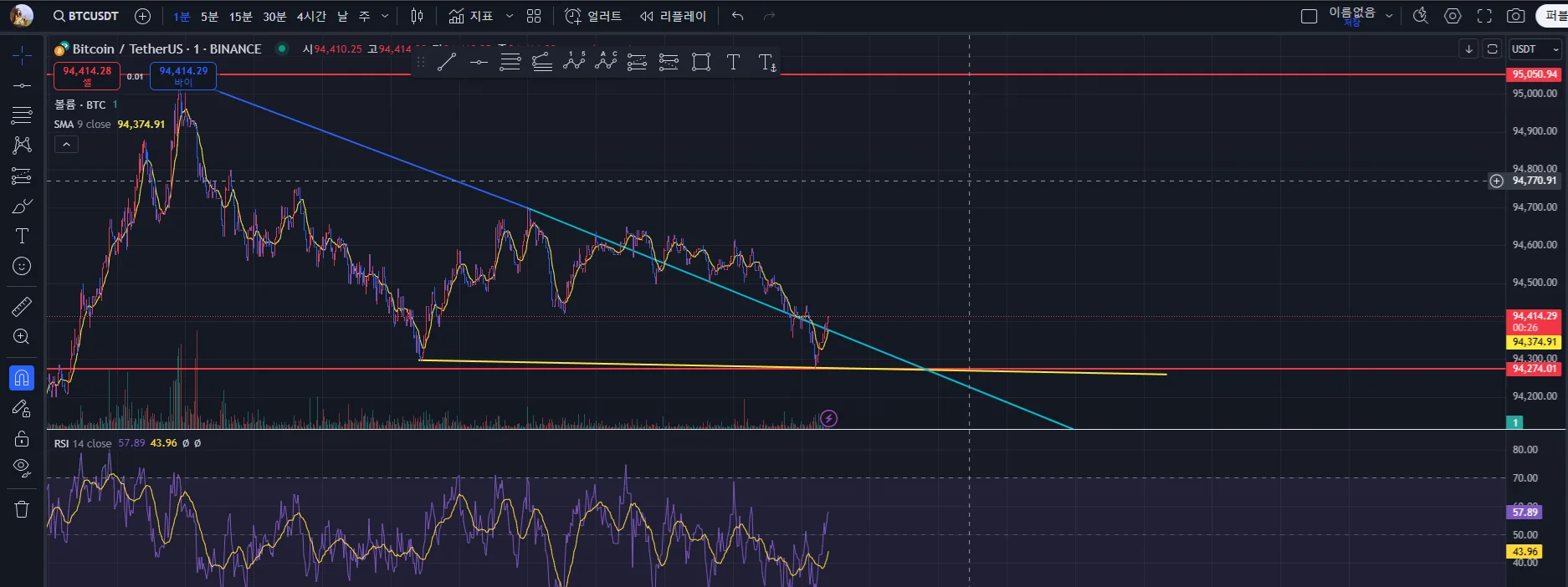Open the emoji icons tool

point(22,266)
